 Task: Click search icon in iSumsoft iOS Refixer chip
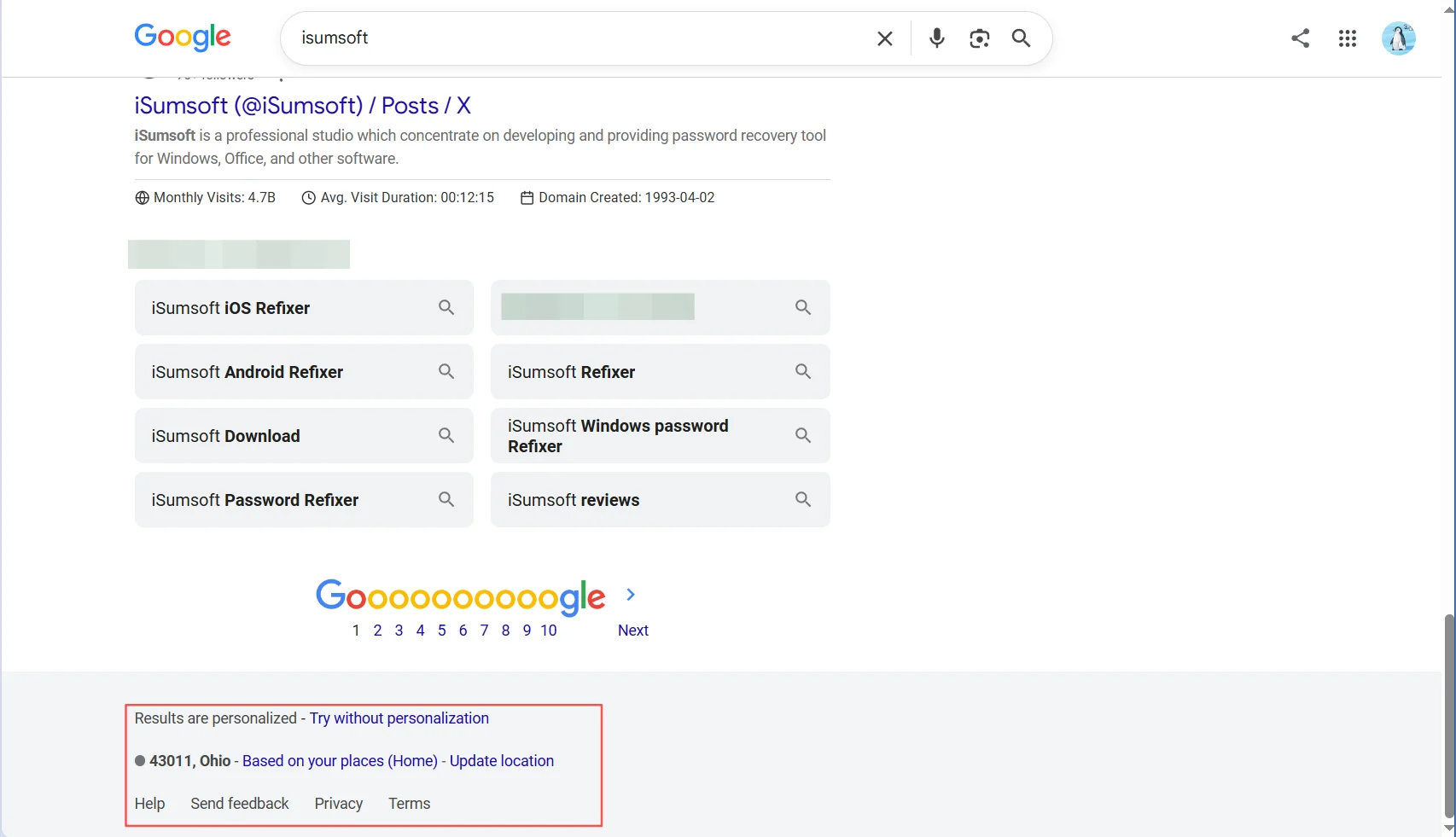coord(446,307)
